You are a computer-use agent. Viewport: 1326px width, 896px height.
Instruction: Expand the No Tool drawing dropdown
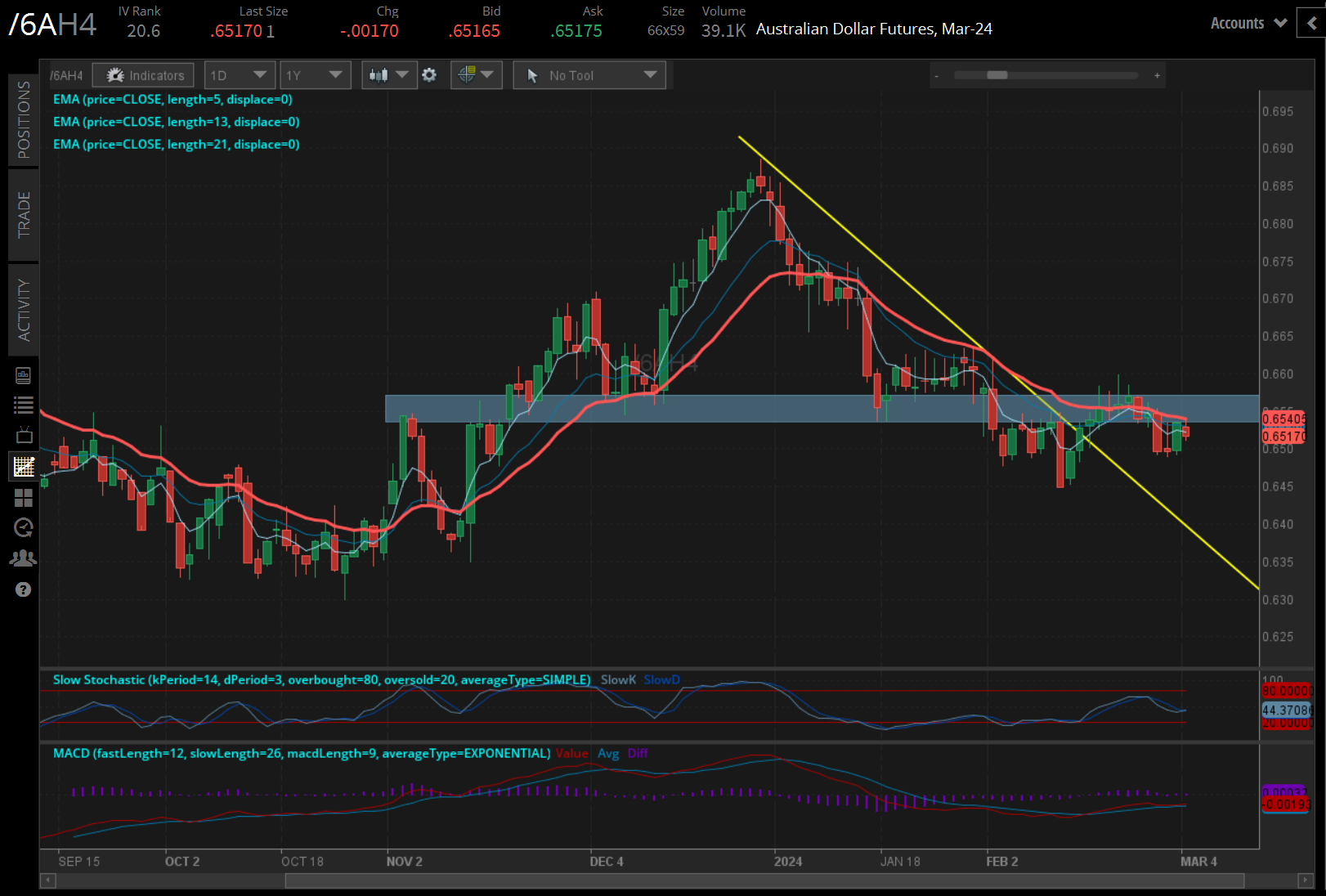point(589,75)
